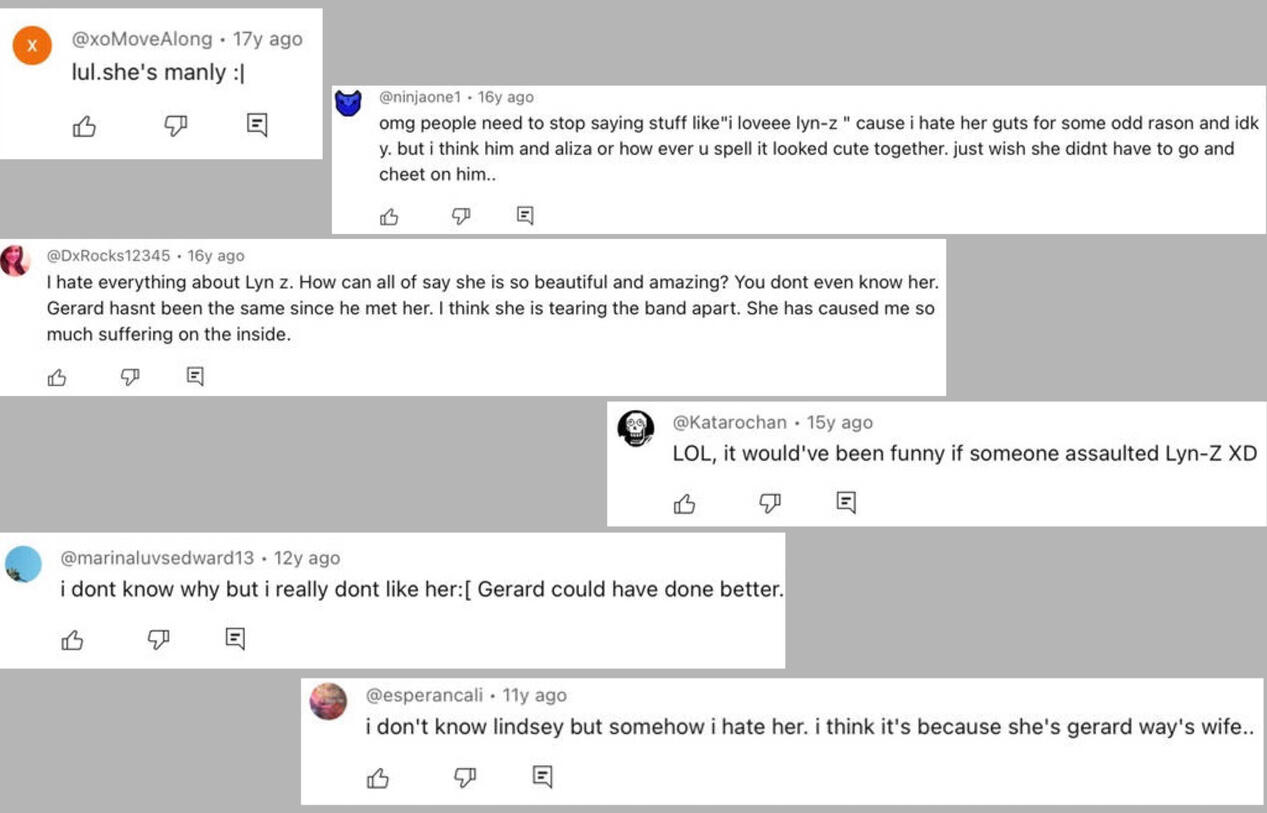Like the @xoMoveAlong comment
1267x813 pixels.
85,126
